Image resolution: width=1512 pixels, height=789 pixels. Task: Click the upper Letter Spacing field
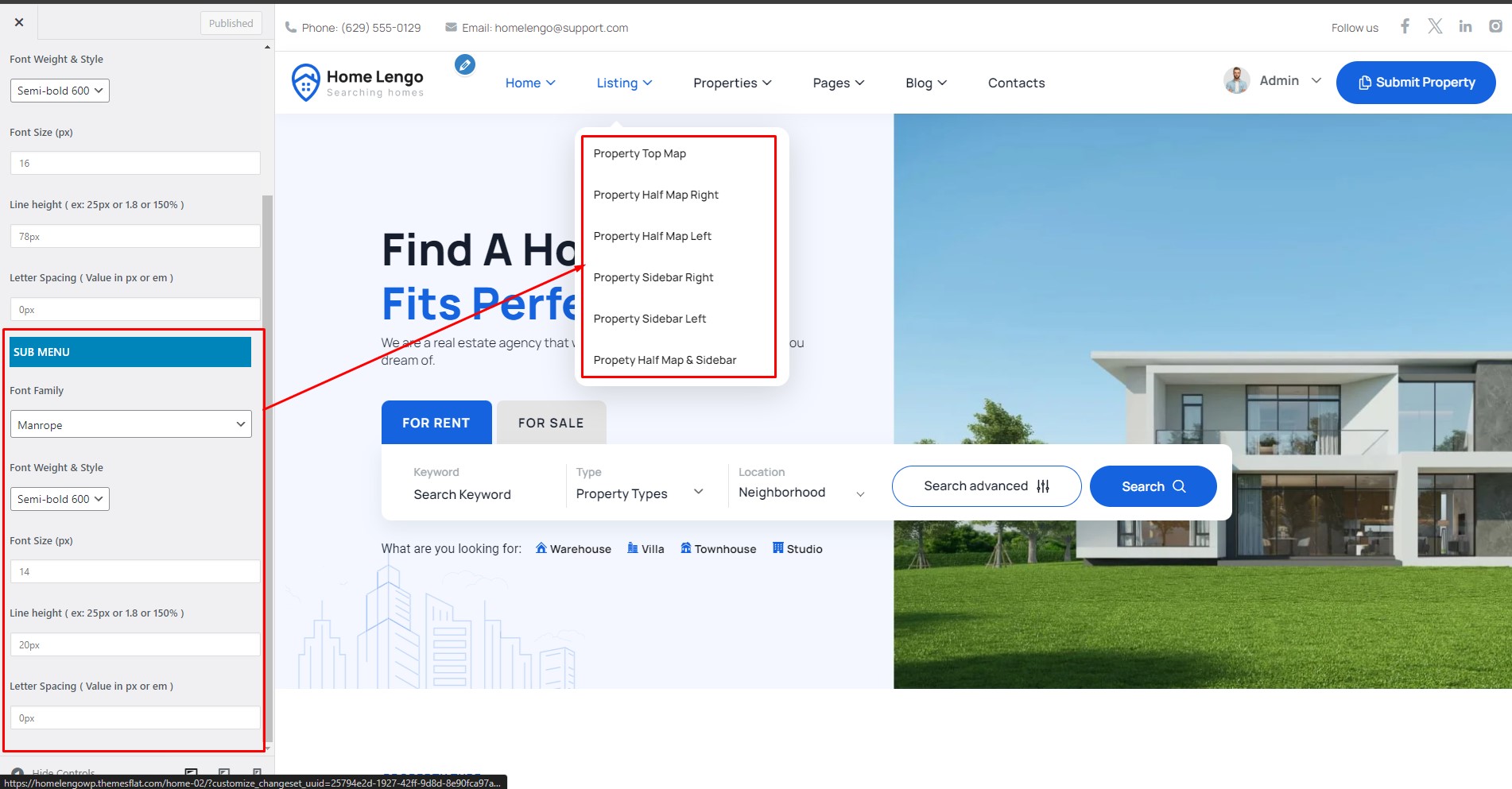tap(135, 309)
